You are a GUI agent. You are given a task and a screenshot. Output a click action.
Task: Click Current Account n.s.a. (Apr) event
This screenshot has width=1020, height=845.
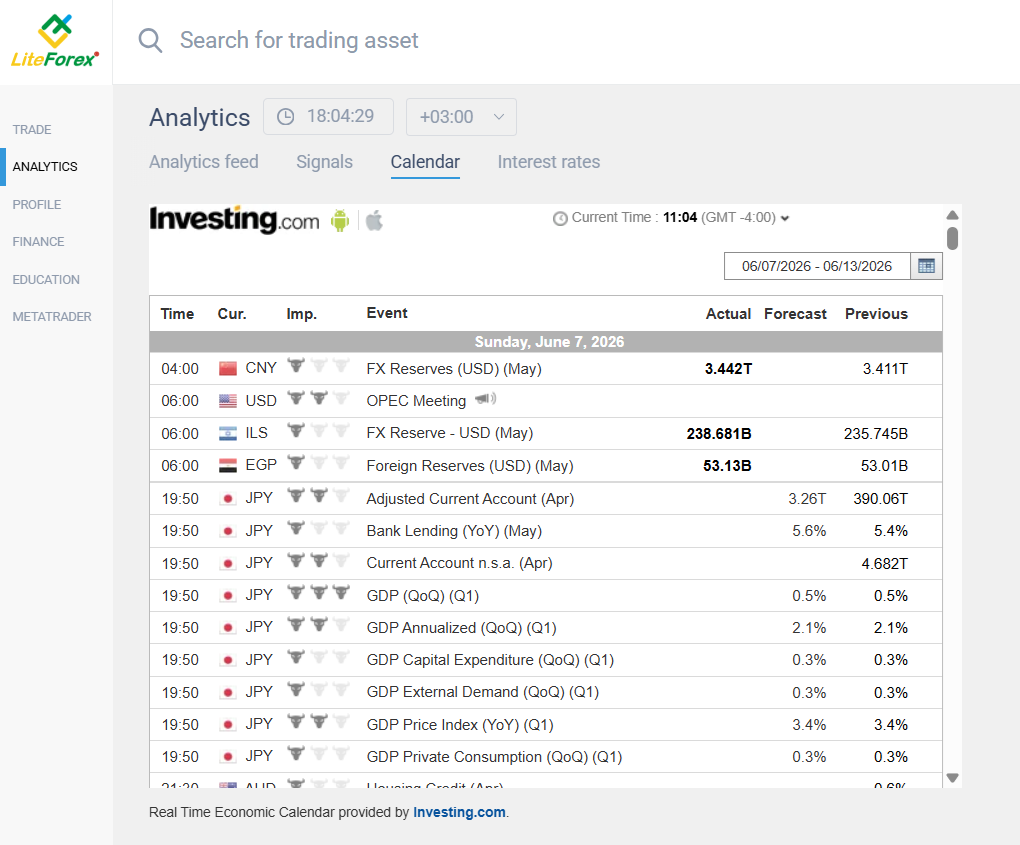click(459, 563)
